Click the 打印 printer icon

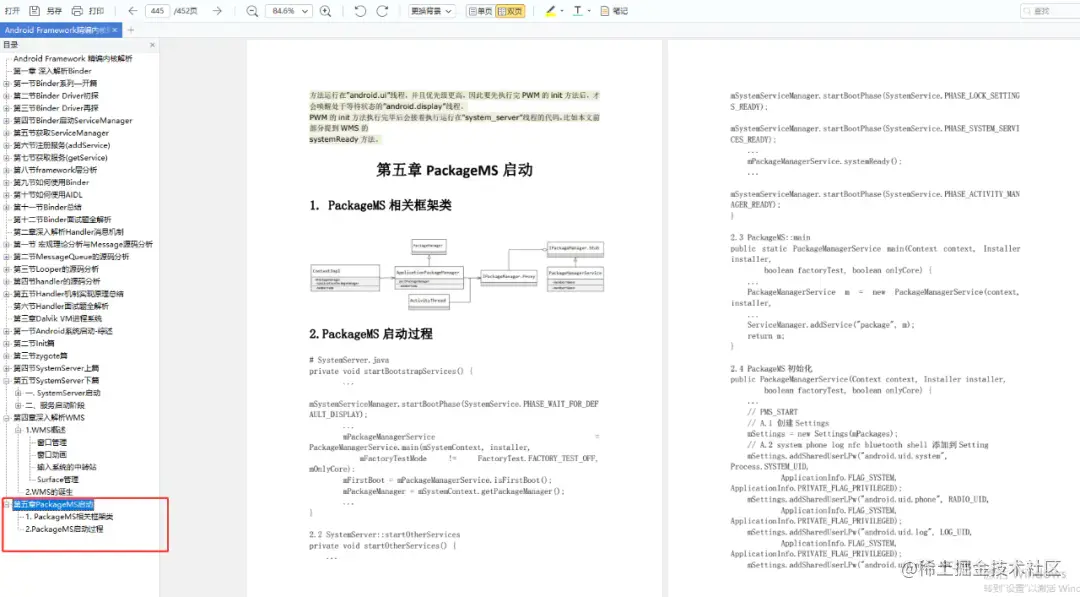[x=77, y=11]
